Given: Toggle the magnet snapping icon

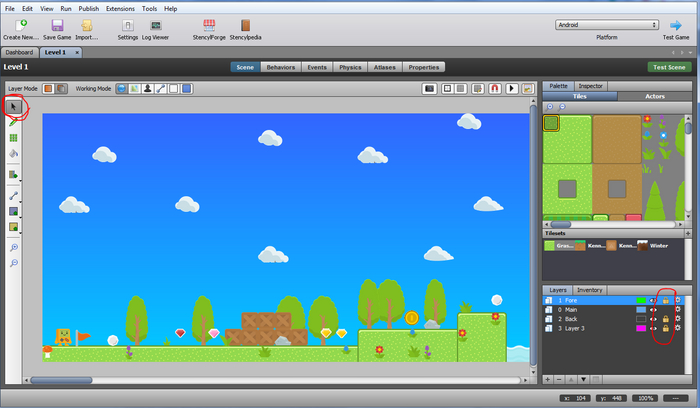Looking at the screenshot, I should click(494, 88).
